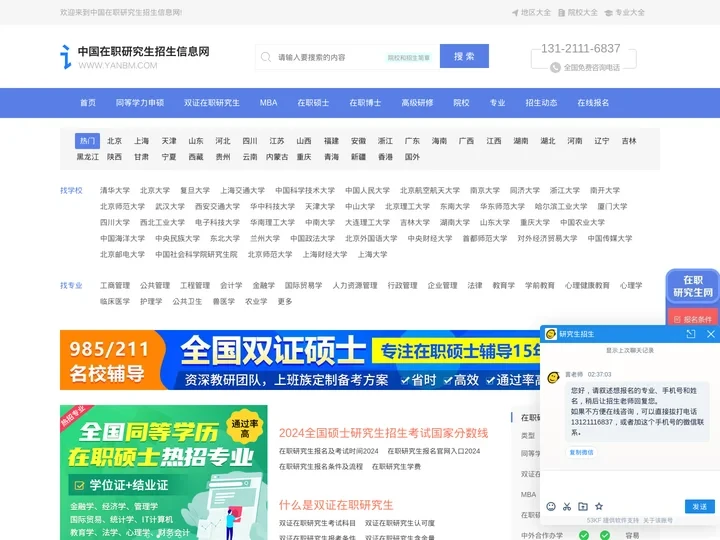Open 中国科学技术大学 link

coord(305,191)
